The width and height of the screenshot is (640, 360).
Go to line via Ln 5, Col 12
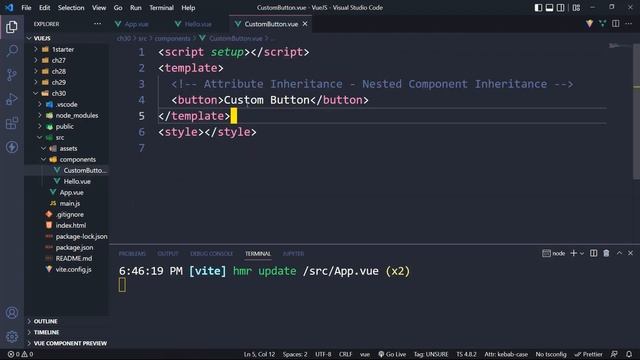pos(259,354)
